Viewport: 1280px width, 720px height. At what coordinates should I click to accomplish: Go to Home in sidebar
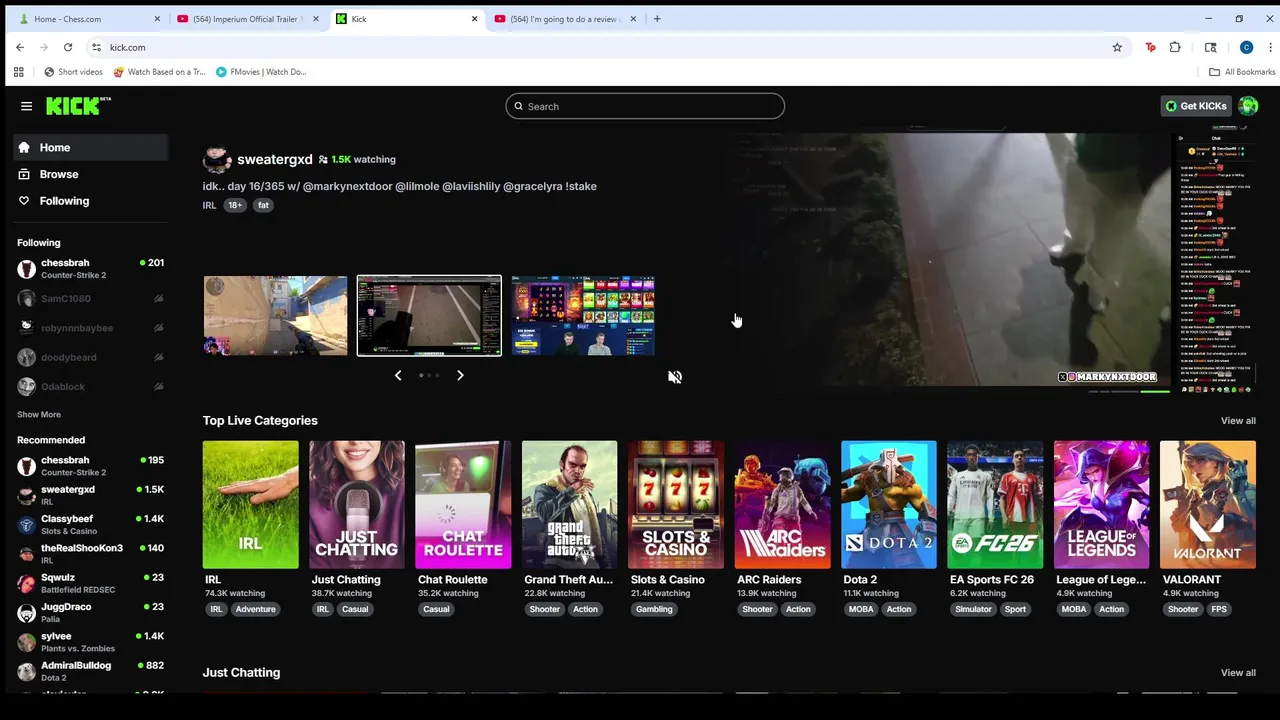pos(91,148)
